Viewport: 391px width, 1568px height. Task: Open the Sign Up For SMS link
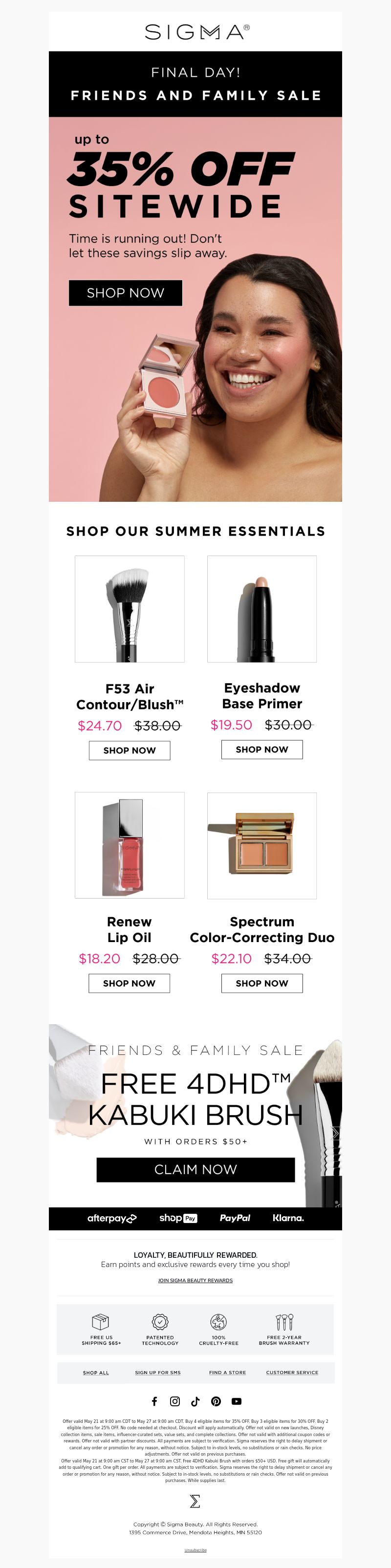[158, 1373]
